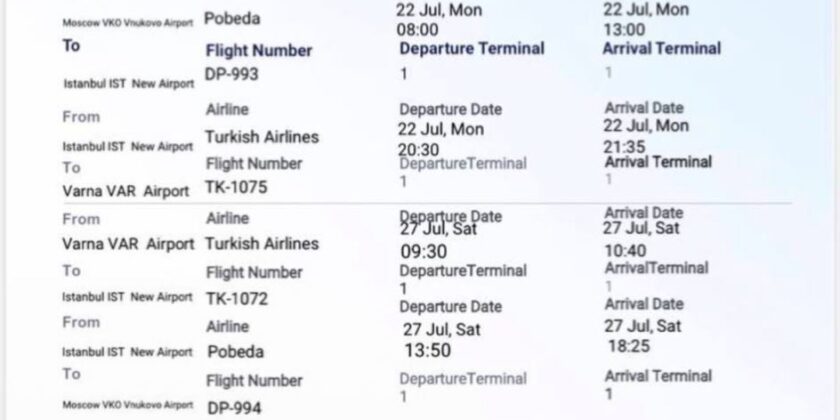Select the 09:30 departure time
The height and width of the screenshot is (420, 840).
423,252
